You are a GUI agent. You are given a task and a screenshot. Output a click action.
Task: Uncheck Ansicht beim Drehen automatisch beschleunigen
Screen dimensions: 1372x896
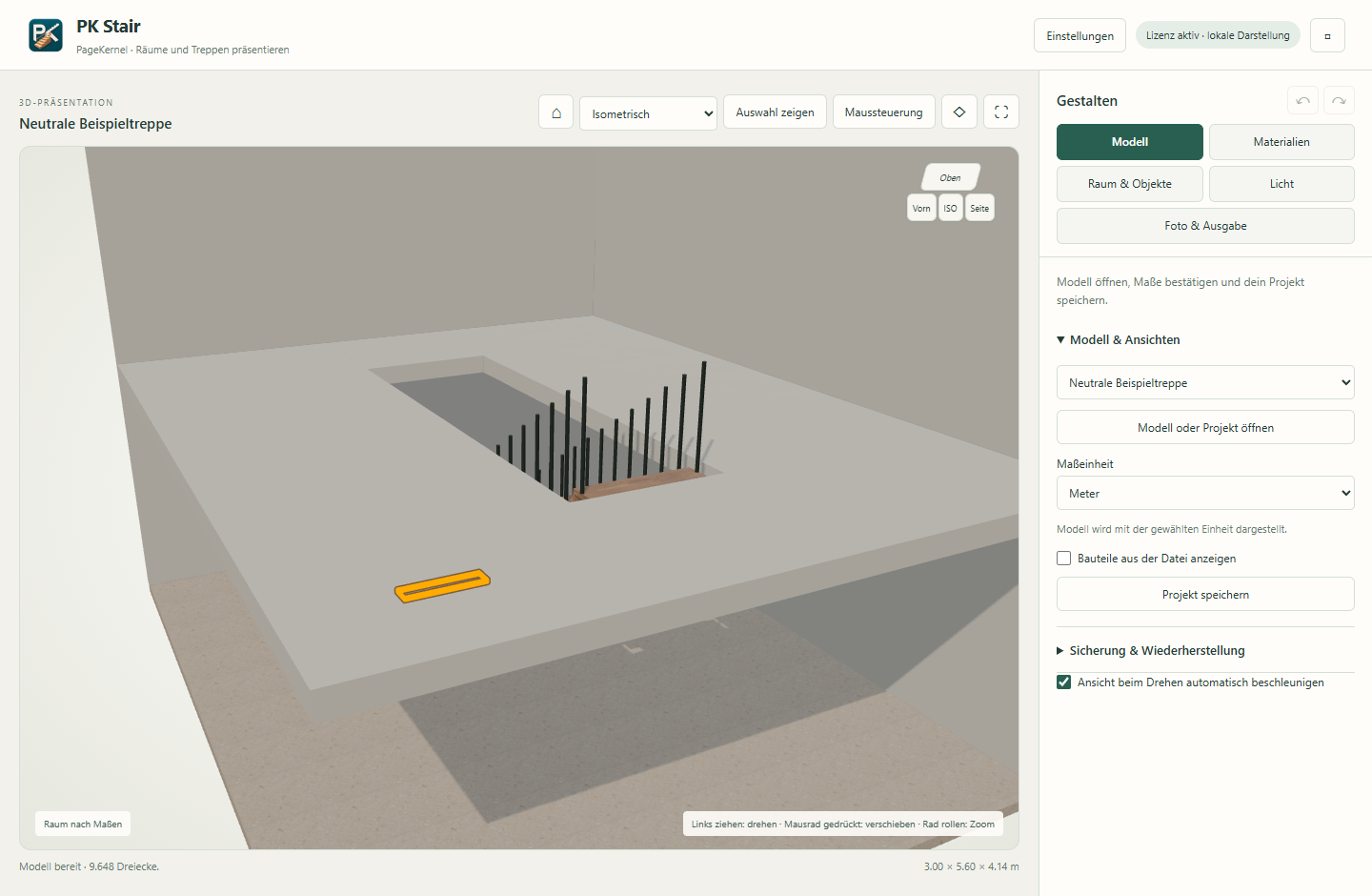pos(1064,682)
